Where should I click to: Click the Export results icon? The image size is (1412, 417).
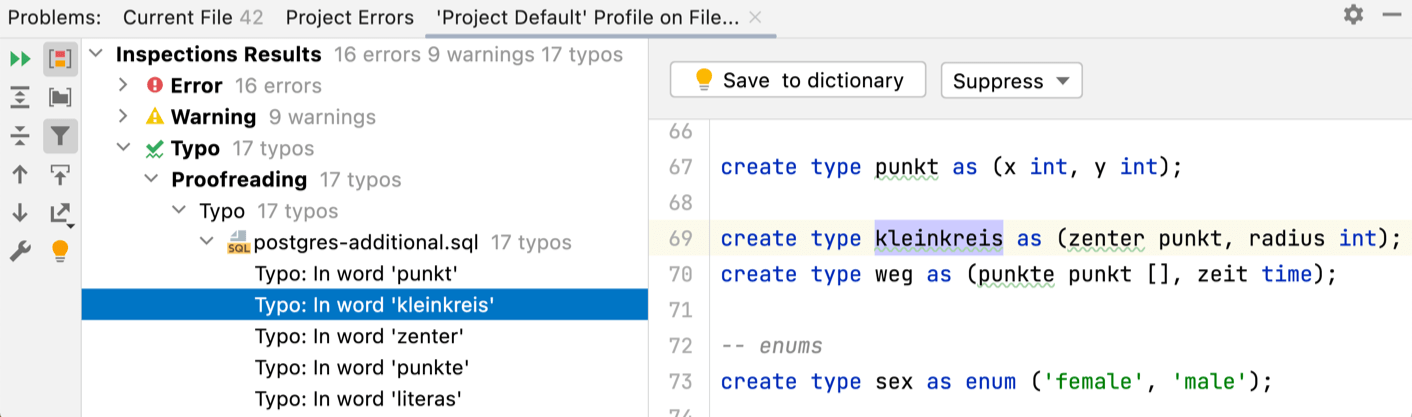coord(60,212)
